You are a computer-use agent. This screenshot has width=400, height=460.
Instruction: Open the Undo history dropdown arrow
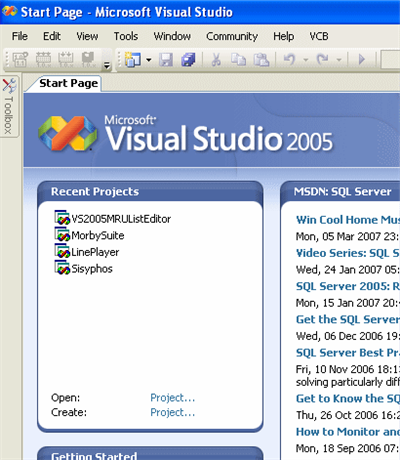point(306,60)
